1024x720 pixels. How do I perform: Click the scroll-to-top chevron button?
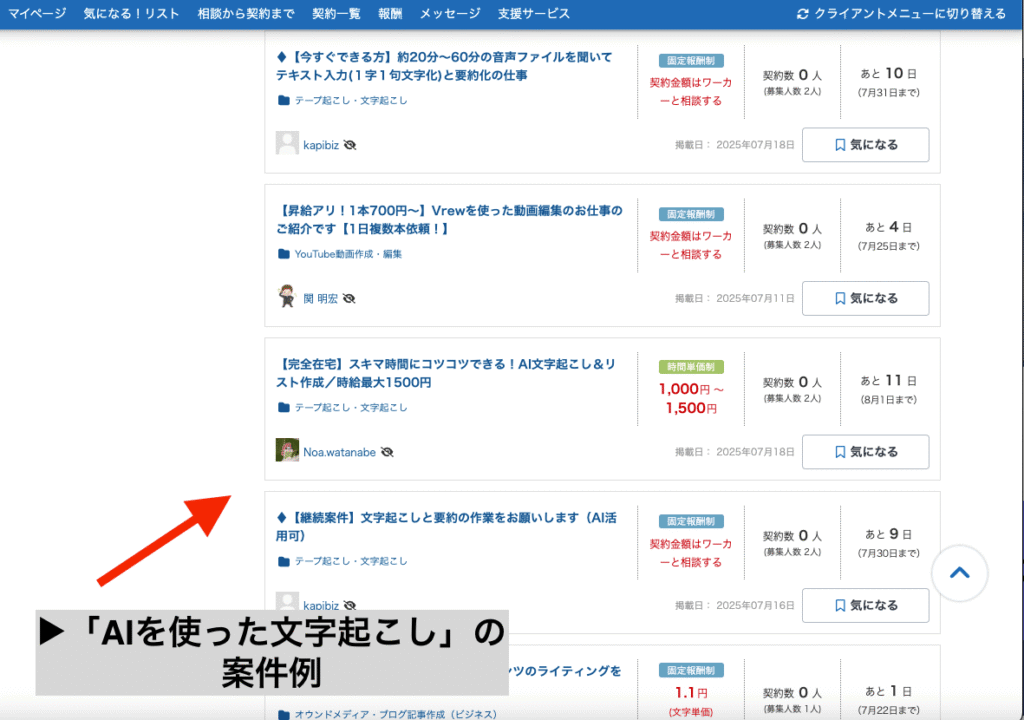(x=959, y=573)
